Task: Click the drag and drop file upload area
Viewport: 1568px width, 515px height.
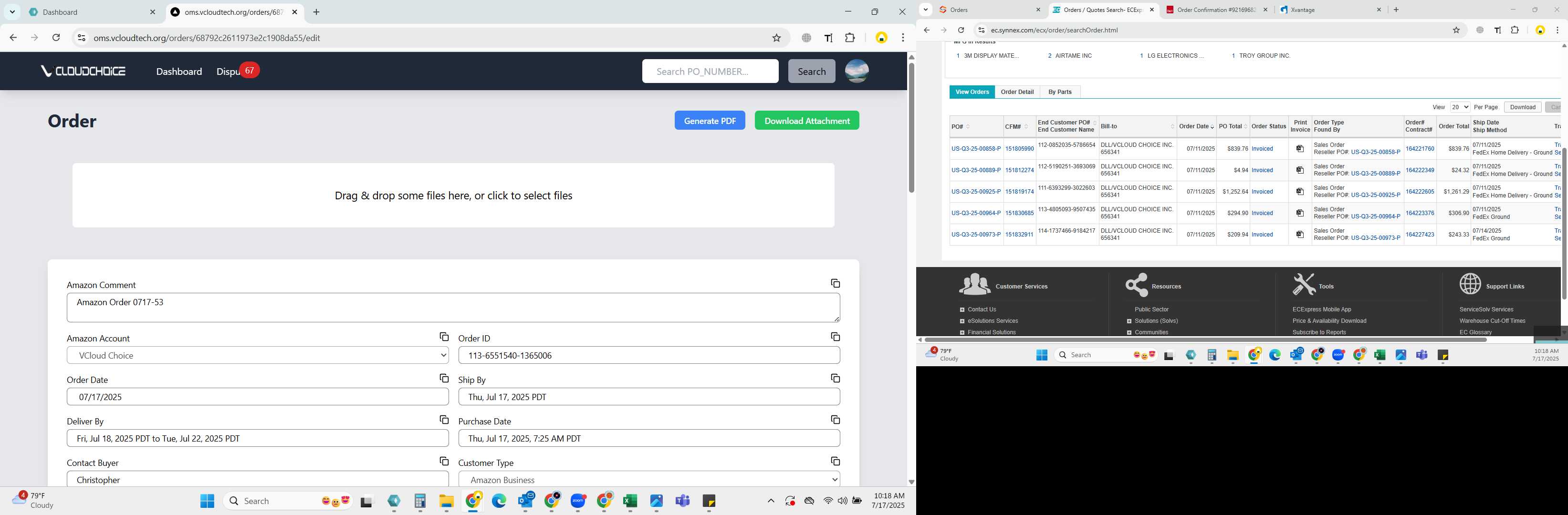Action: pyautogui.click(x=453, y=195)
